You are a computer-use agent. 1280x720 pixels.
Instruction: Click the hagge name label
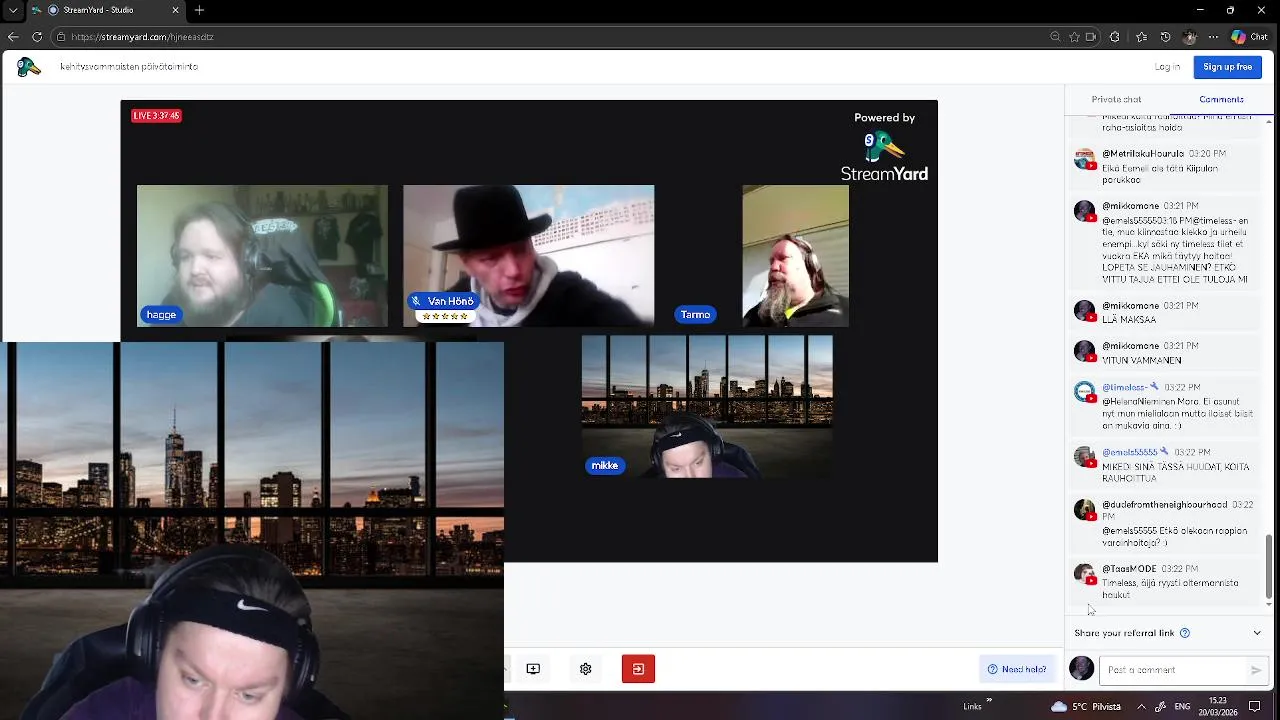point(161,315)
